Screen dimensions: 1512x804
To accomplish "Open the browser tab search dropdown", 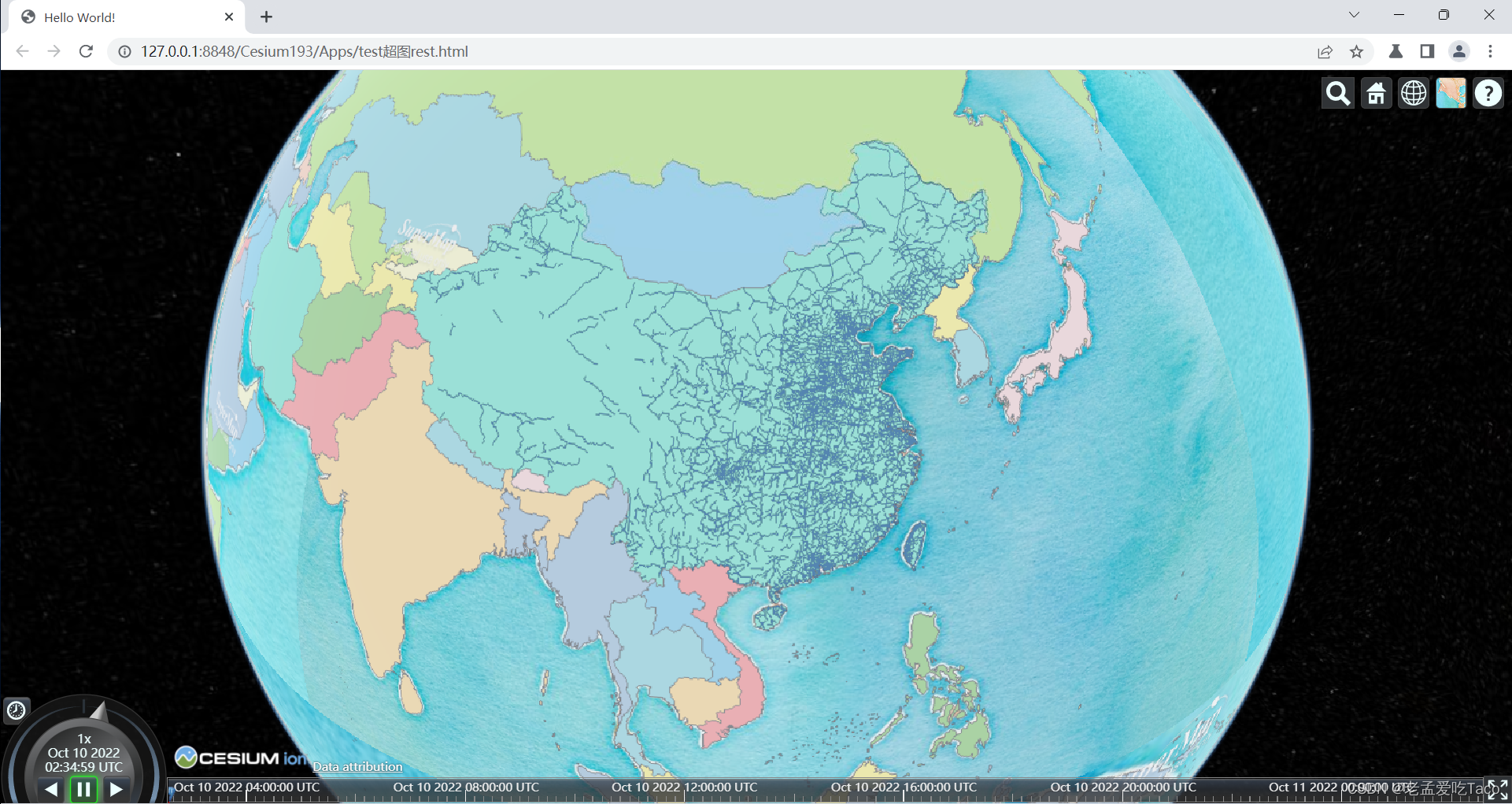I will pyautogui.click(x=1354, y=14).
